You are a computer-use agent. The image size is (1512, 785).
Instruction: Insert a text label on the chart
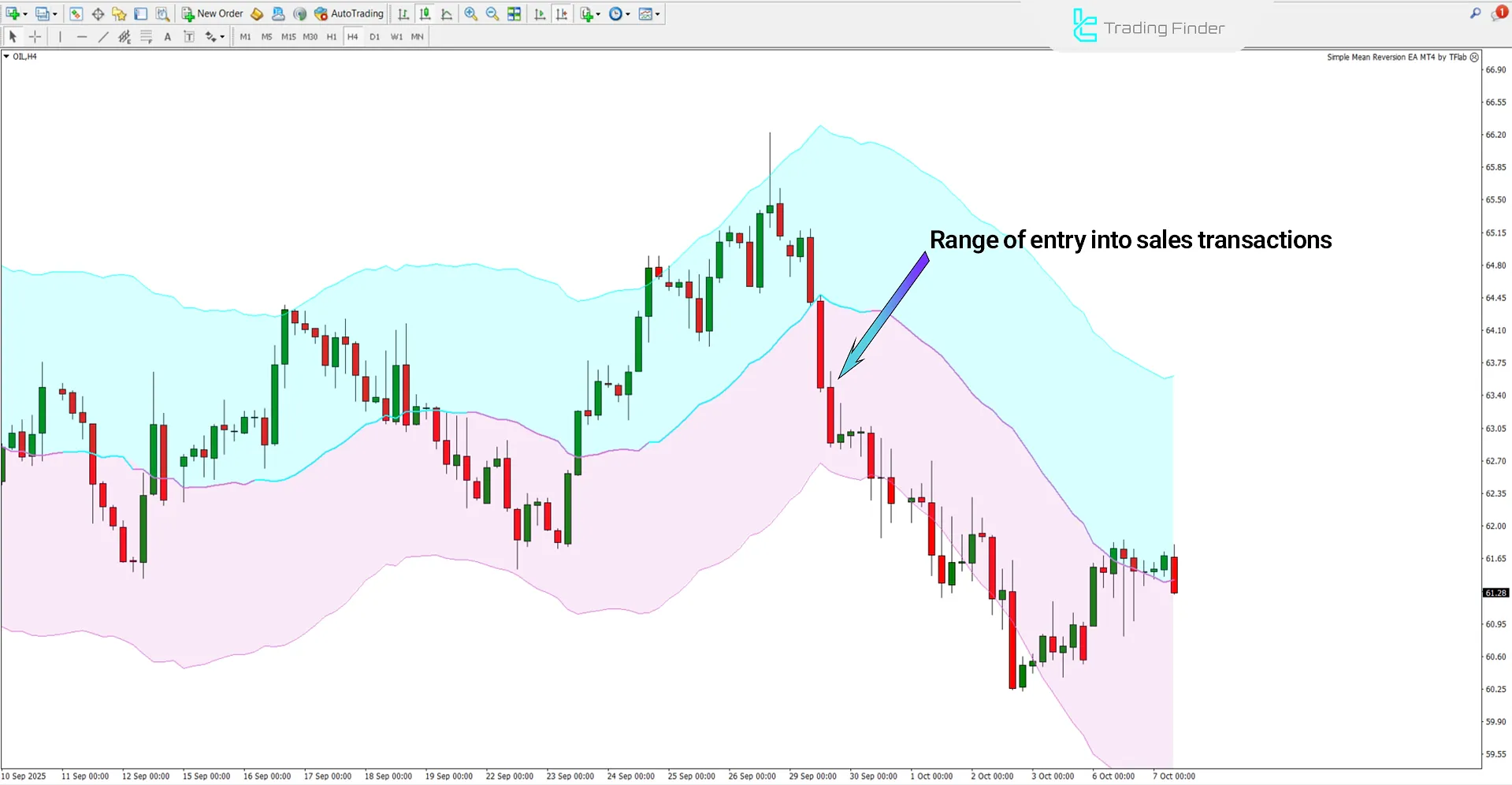point(189,36)
